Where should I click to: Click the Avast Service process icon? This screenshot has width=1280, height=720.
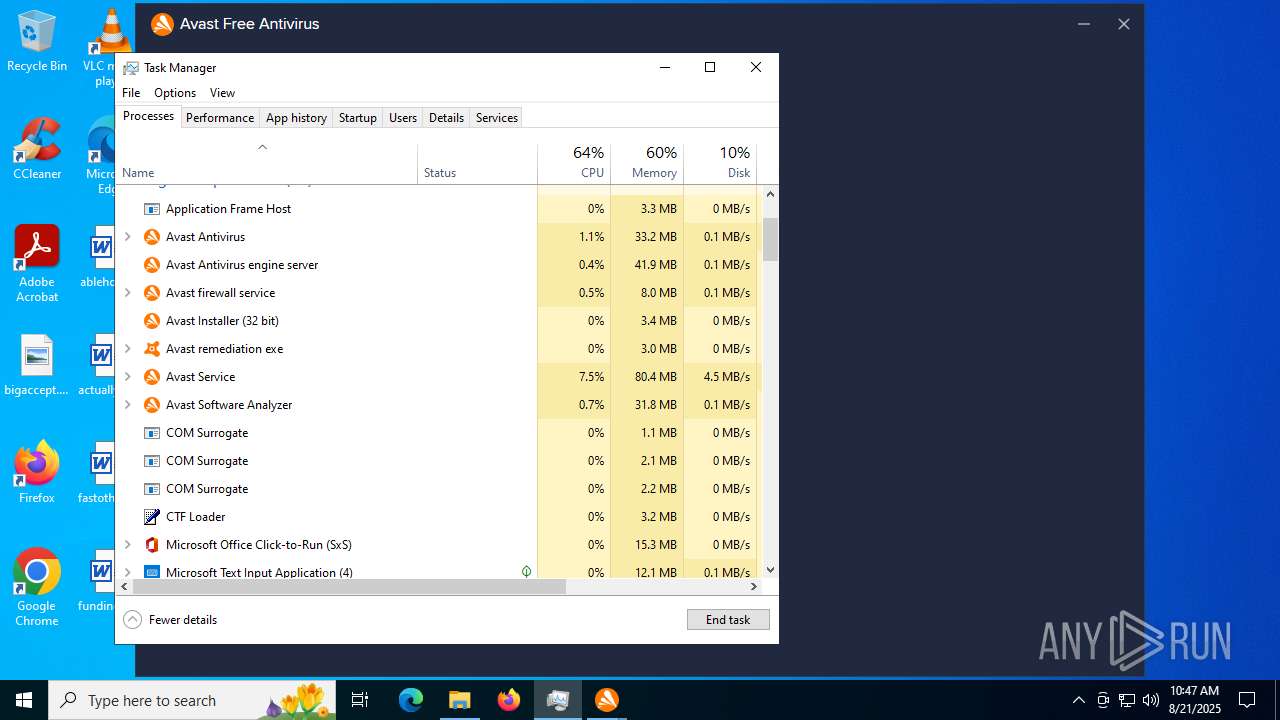coord(152,377)
